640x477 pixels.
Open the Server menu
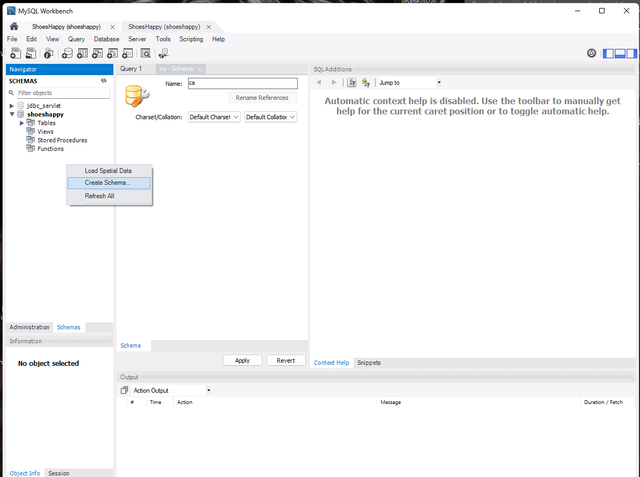[x=137, y=39]
